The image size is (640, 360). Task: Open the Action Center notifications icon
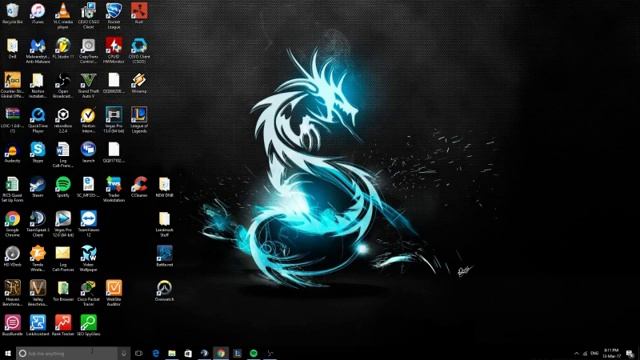[630, 353]
